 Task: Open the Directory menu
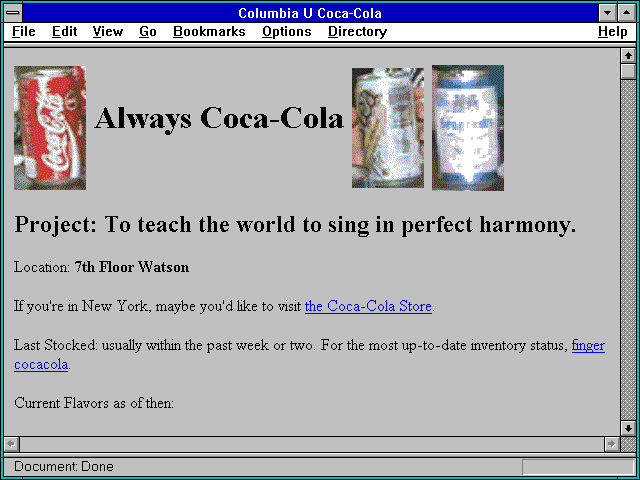pos(357,31)
